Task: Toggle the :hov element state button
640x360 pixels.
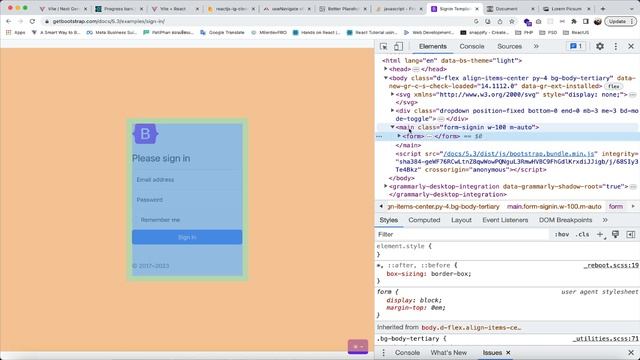Action: [562, 234]
